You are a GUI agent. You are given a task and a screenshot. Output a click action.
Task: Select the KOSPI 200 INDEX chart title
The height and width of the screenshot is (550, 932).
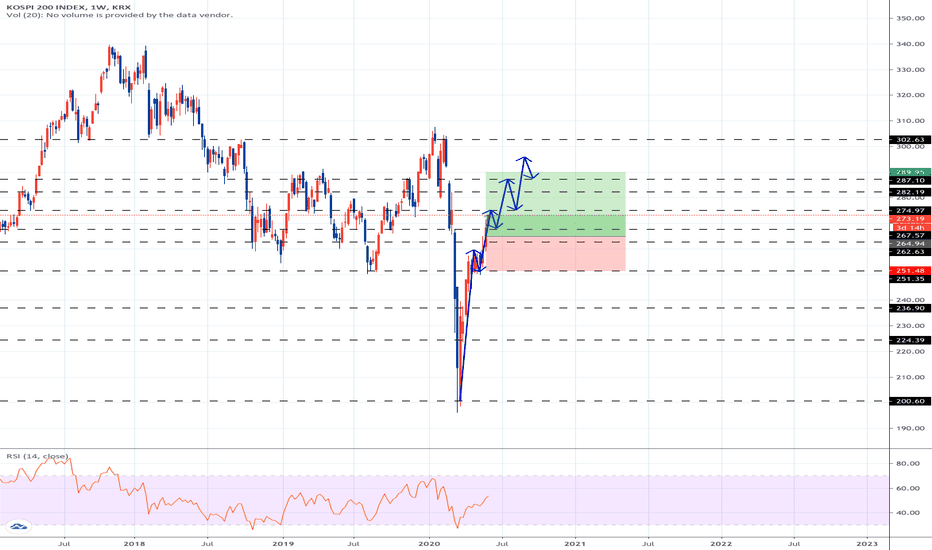click(x=68, y=8)
